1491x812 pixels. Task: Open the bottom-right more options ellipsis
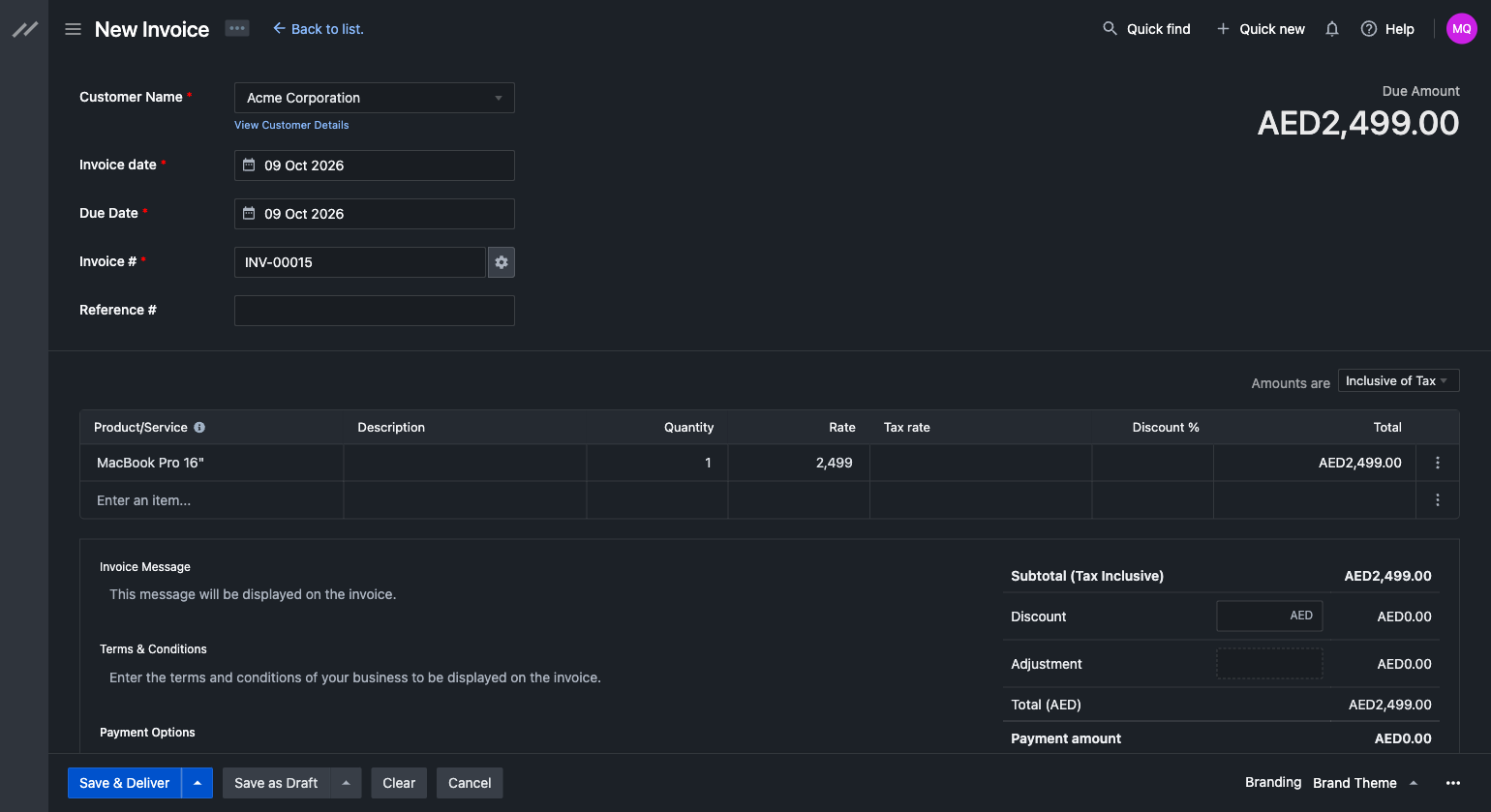coord(1453,783)
